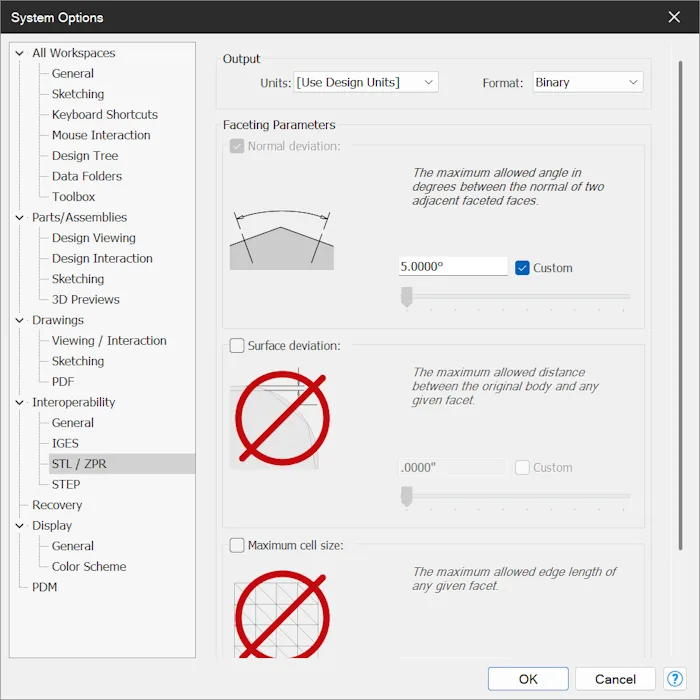Select Data Folders options
Viewport: 700px width, 700px height.
[x=87, y=176]
